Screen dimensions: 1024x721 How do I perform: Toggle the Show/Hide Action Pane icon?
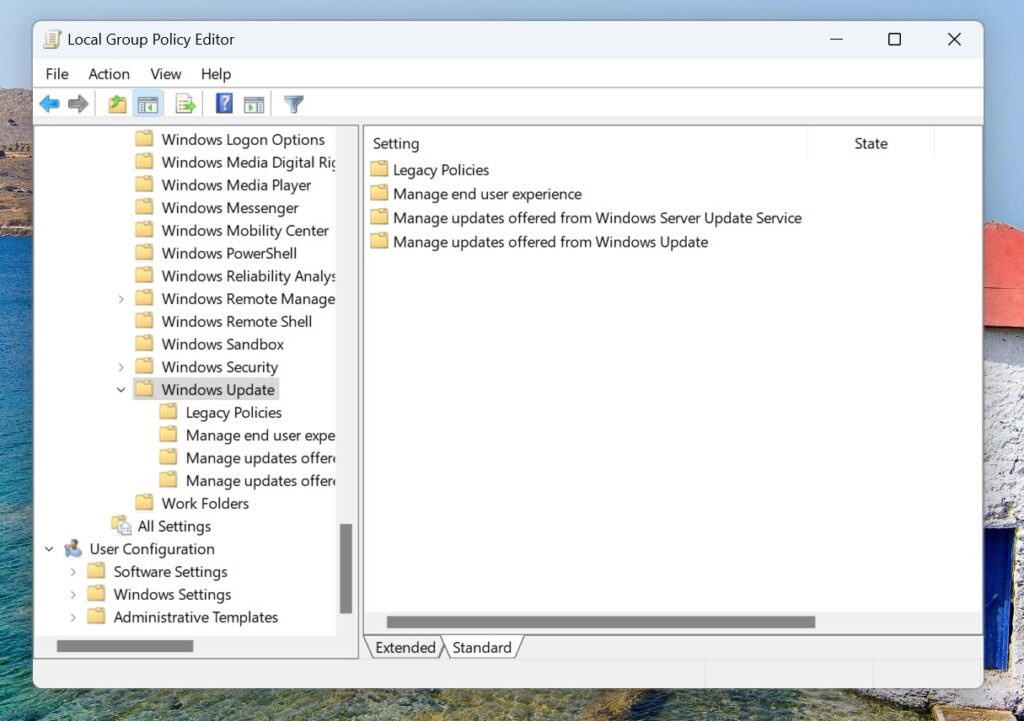tap(254, 104)
